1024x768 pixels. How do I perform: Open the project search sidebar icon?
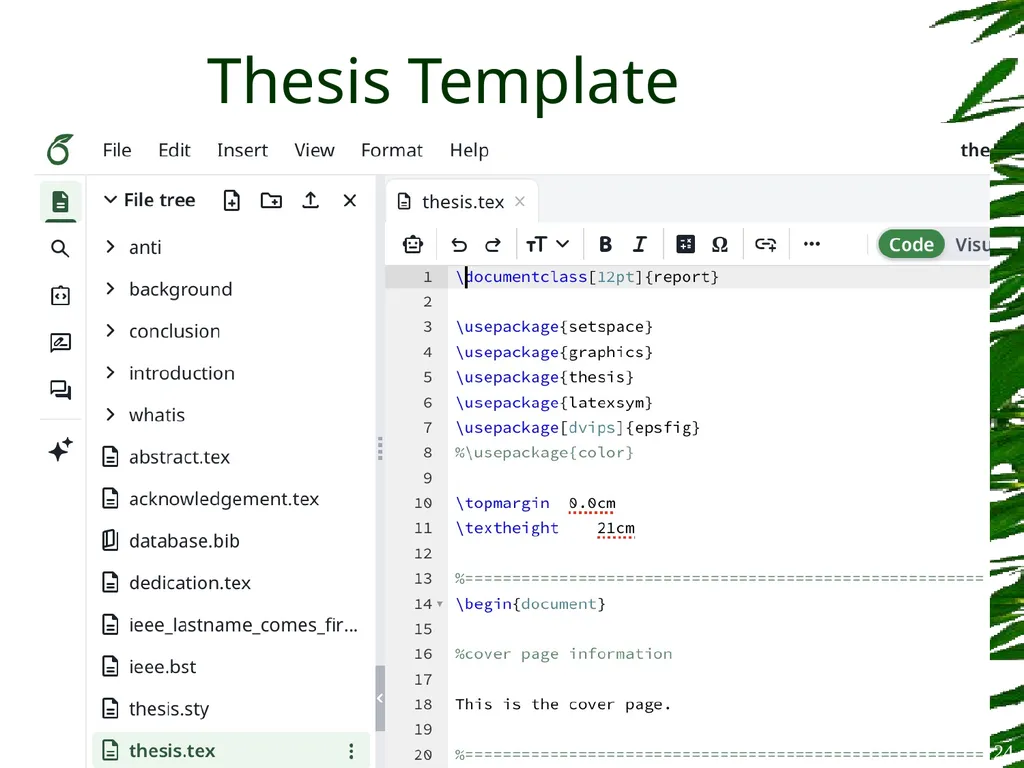click(x=60, y=249)
